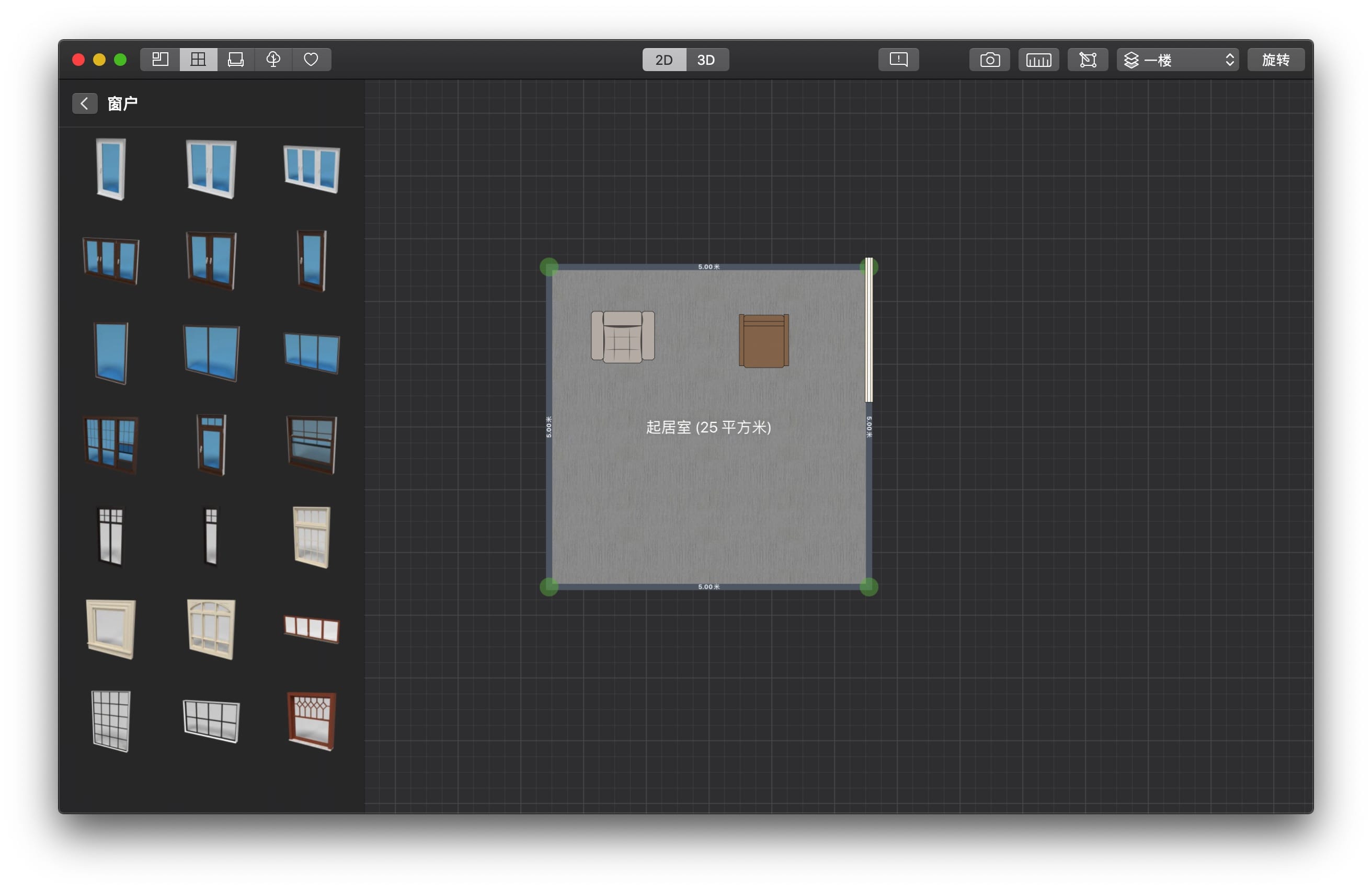Open the furniture library sofa icon
The height and width of the screenshot is (891, 1372).
[x=236, y=60]
